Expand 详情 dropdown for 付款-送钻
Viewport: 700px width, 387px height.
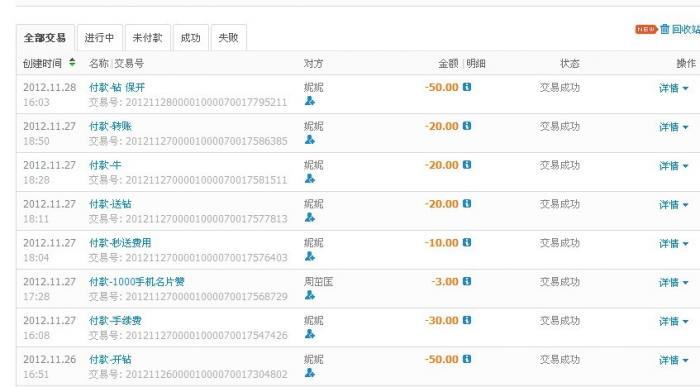point(674,205)
